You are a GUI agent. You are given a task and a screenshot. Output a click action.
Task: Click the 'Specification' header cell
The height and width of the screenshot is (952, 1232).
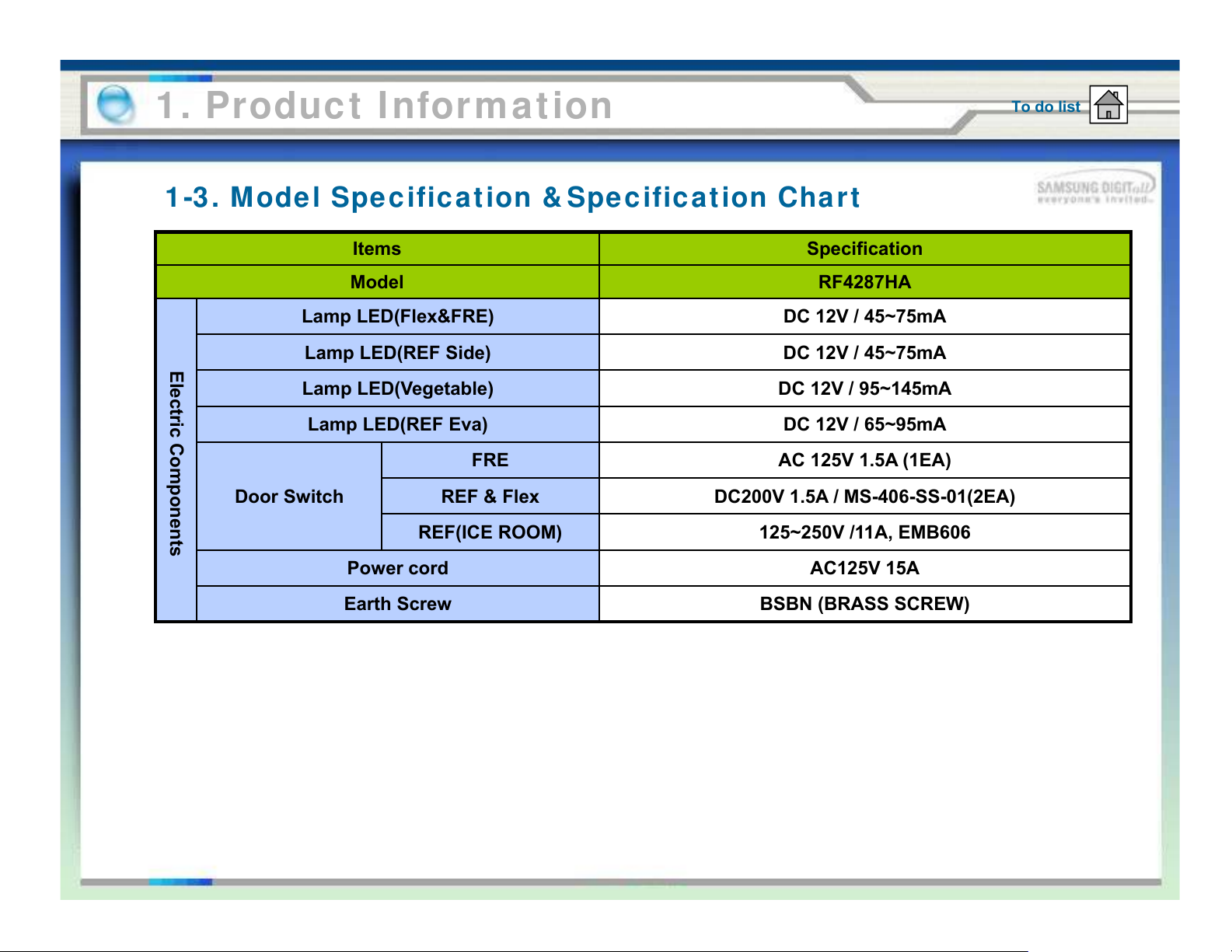click(864, 249)
